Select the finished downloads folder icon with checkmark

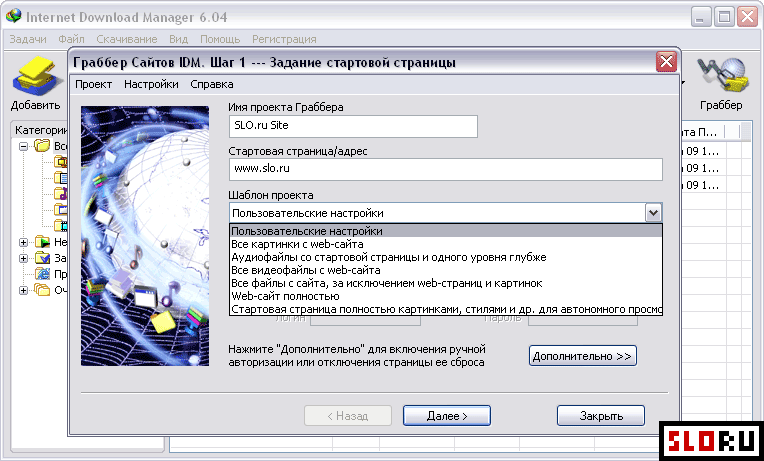click(x=42, y=258)
